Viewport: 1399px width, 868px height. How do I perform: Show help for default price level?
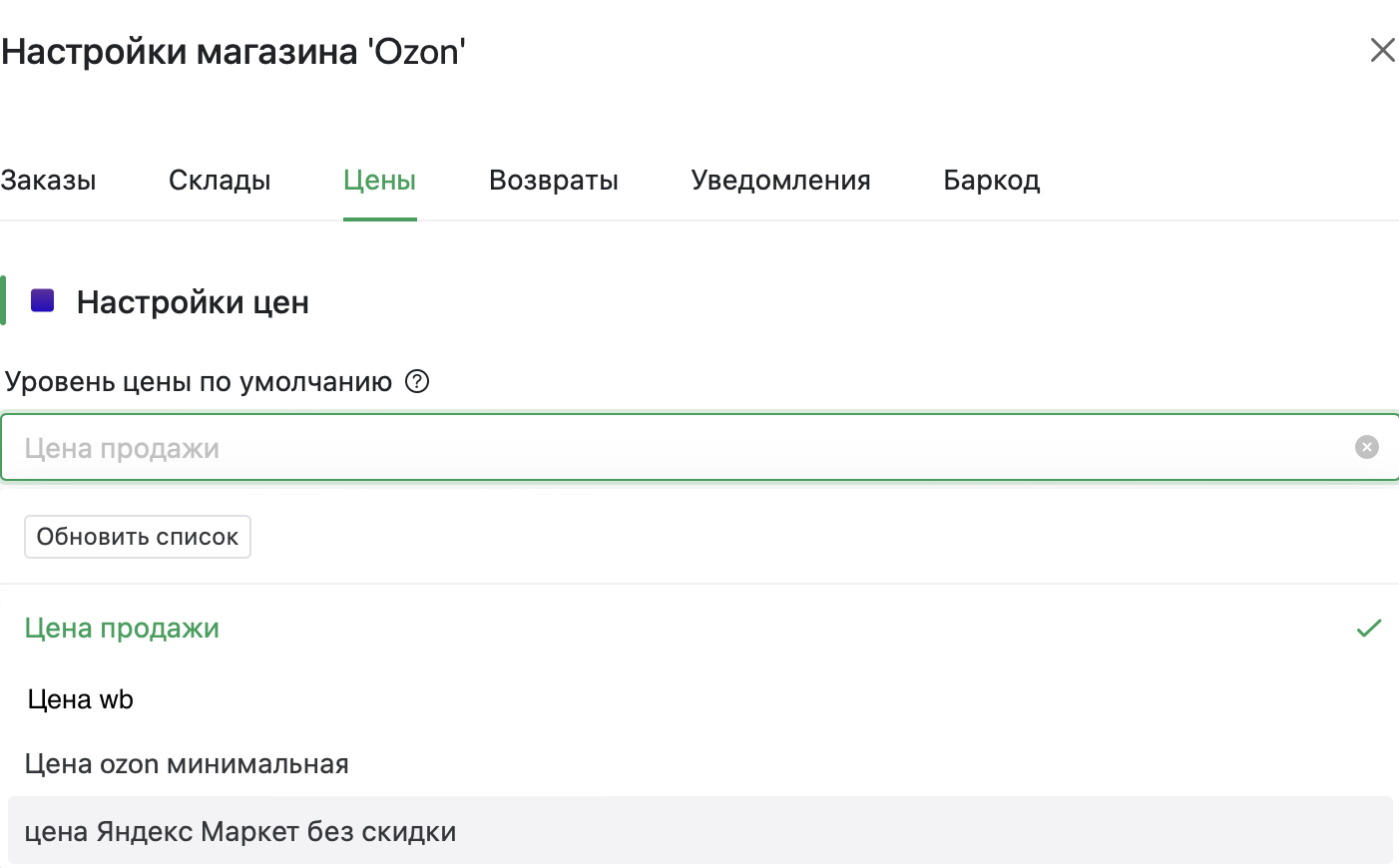point(417,382)
